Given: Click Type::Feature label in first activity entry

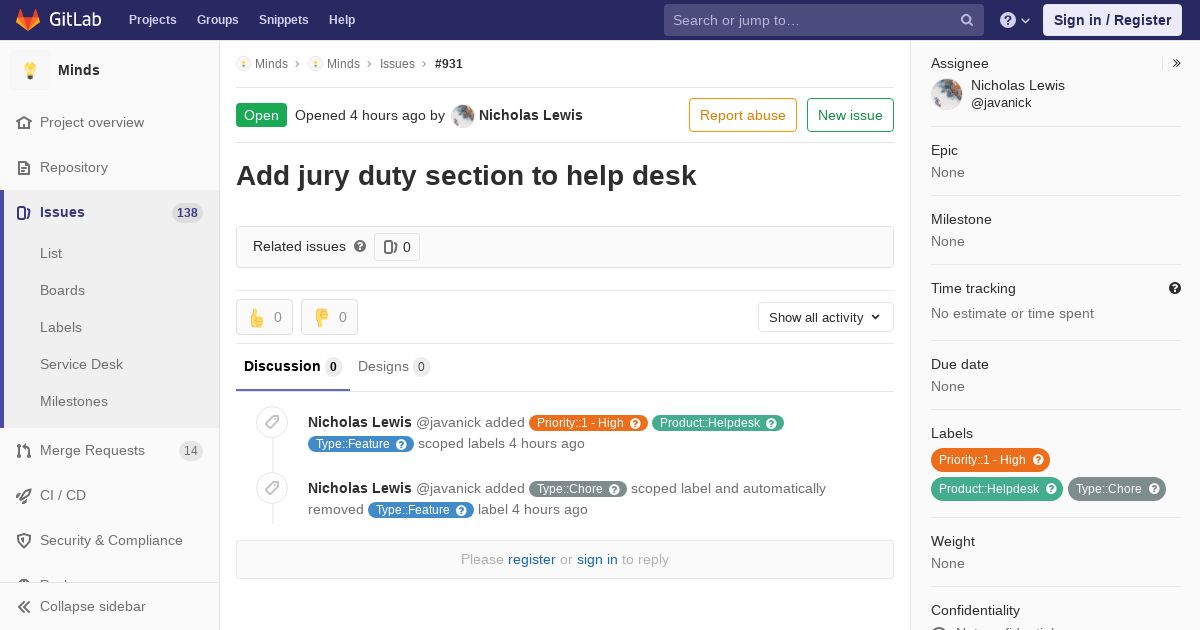Looking at the screenshot, I should [361, 444].
